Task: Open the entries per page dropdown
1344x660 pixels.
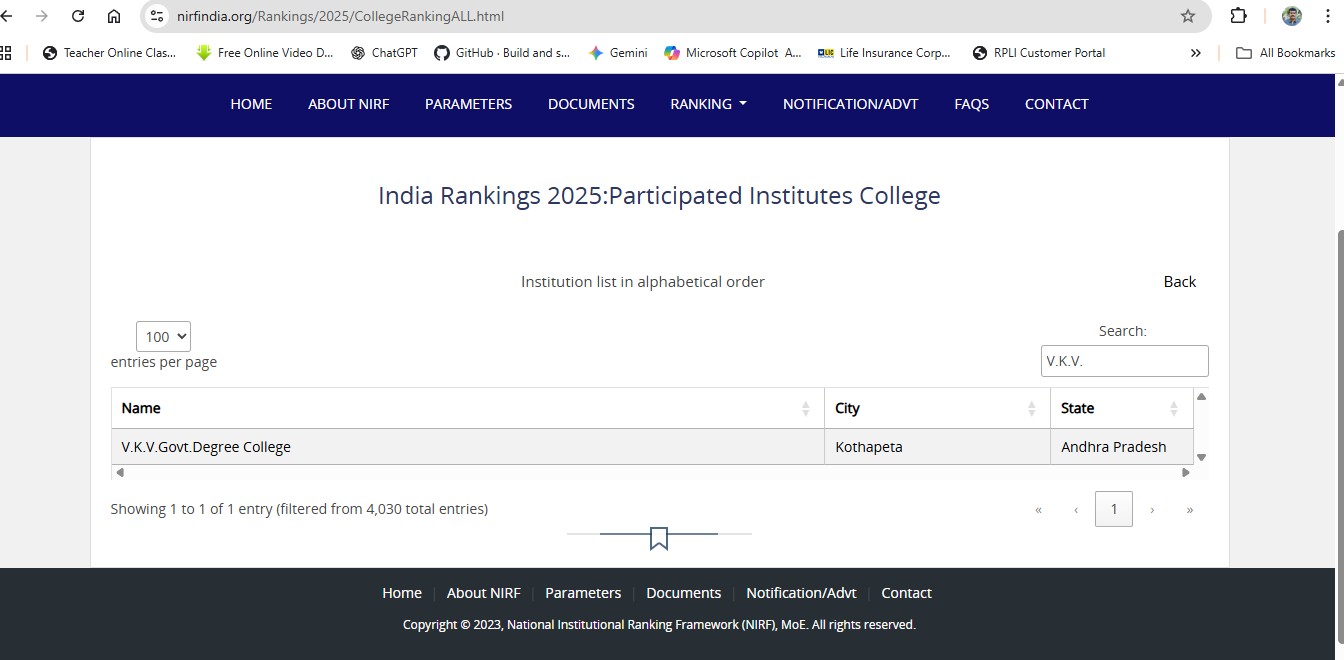Action: [163, 337]
